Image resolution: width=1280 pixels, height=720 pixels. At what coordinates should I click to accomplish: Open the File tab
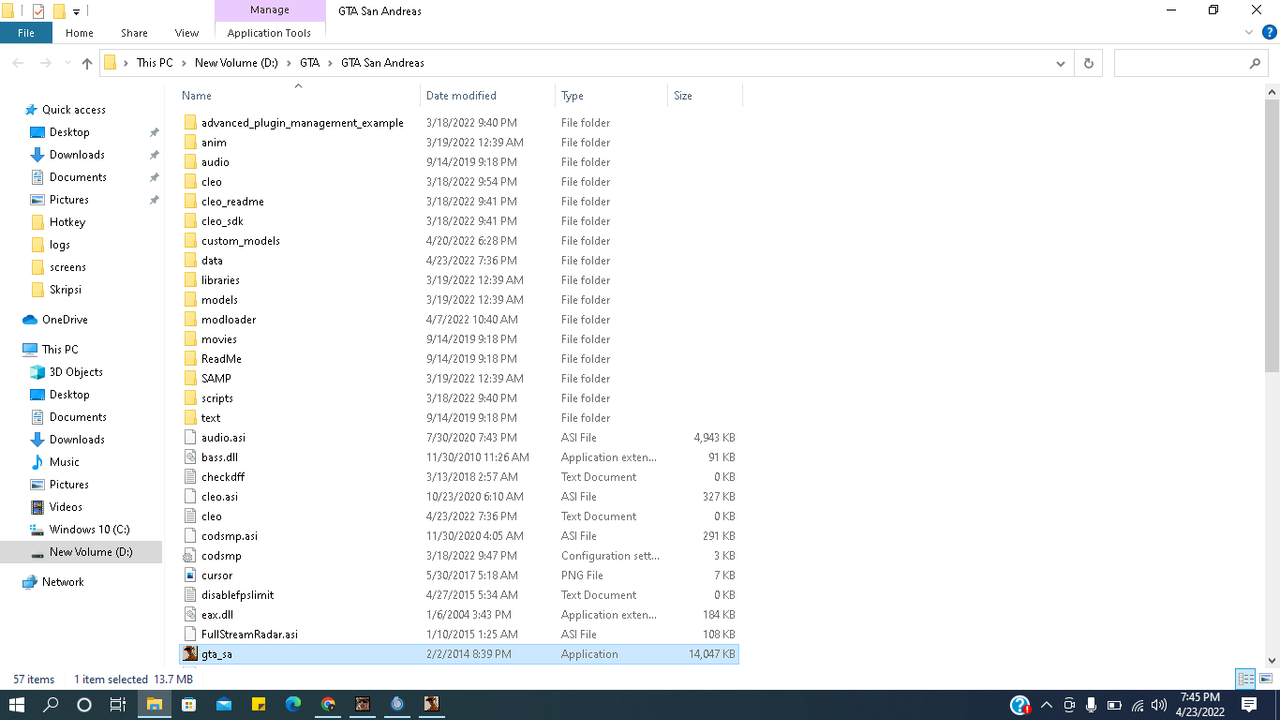26,33
